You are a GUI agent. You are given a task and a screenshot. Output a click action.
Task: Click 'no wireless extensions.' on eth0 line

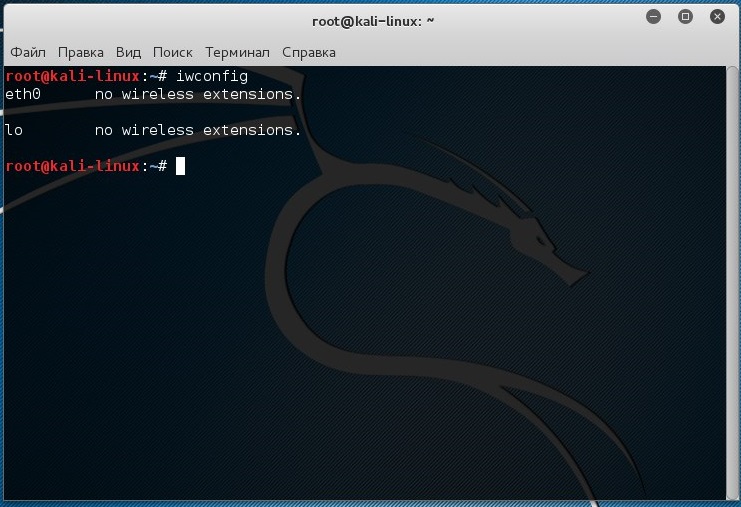tap(198, 94)
